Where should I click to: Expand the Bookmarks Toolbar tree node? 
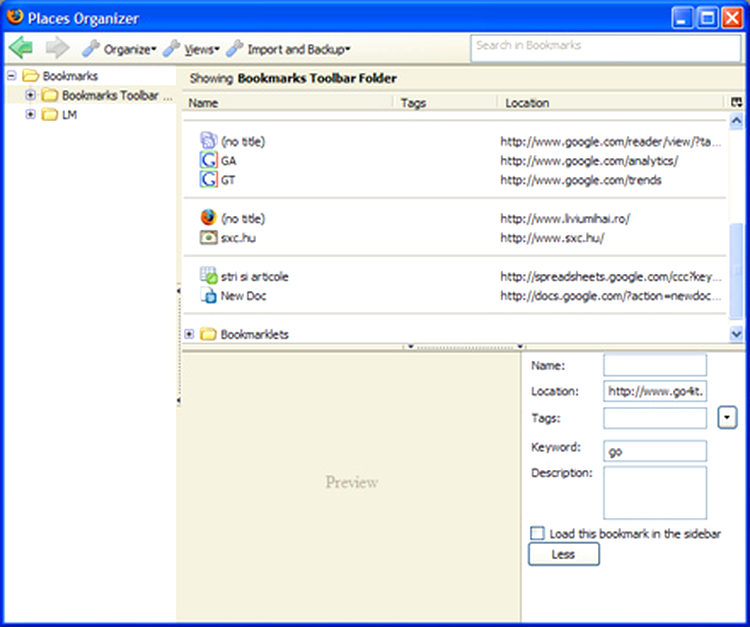pyautogui.click(x=31, y=95)
